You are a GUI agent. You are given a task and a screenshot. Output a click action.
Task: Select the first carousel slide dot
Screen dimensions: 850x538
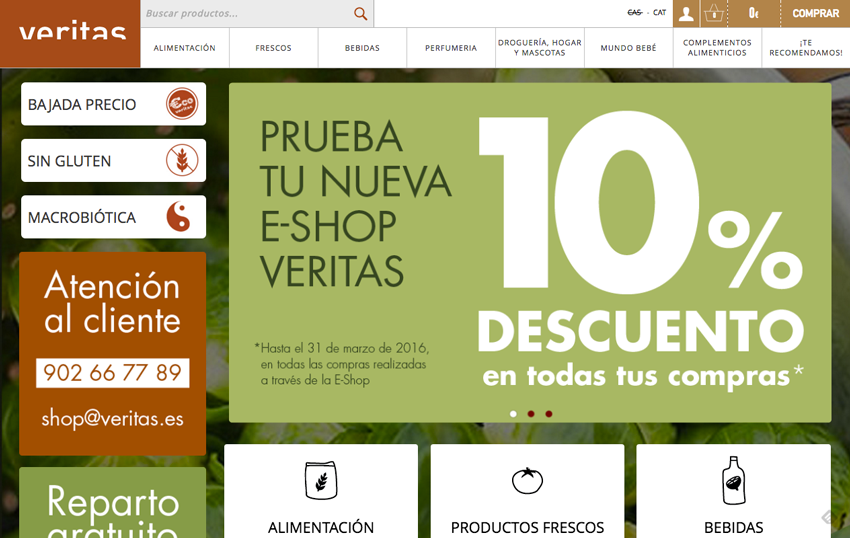pyautogui.click(x=513, y=414)
